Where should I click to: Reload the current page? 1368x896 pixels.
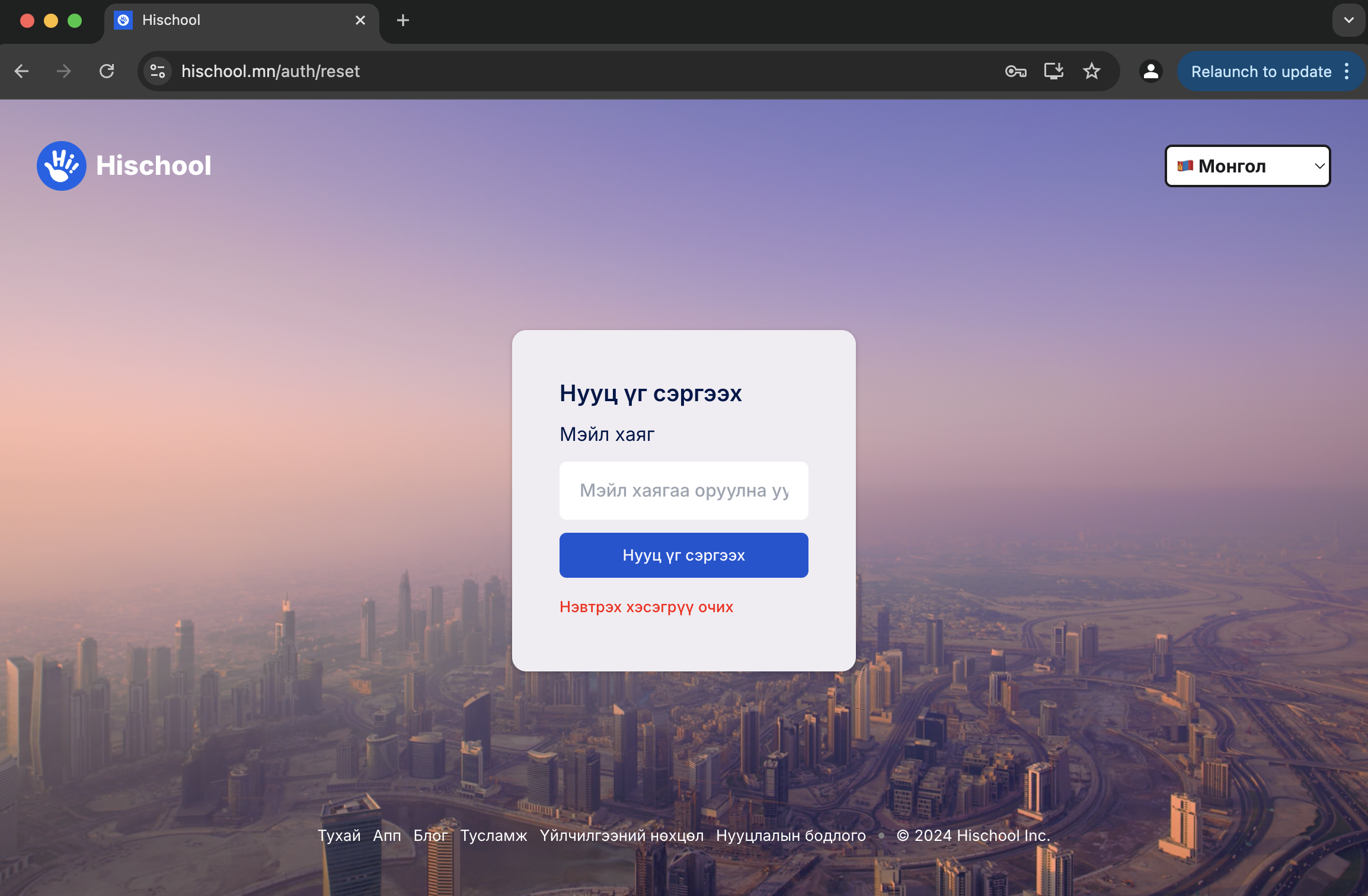point(107,71)
